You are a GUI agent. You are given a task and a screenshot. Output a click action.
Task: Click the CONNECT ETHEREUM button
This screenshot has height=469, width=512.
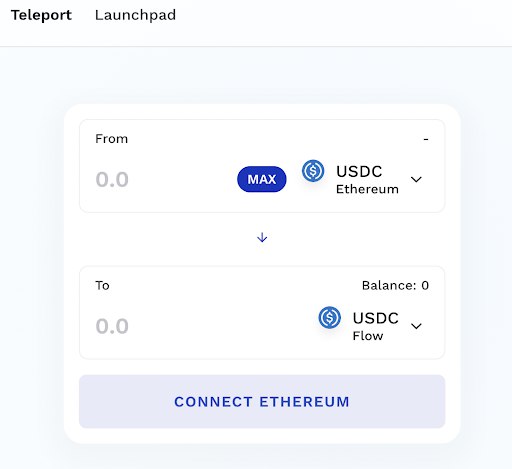262,401
